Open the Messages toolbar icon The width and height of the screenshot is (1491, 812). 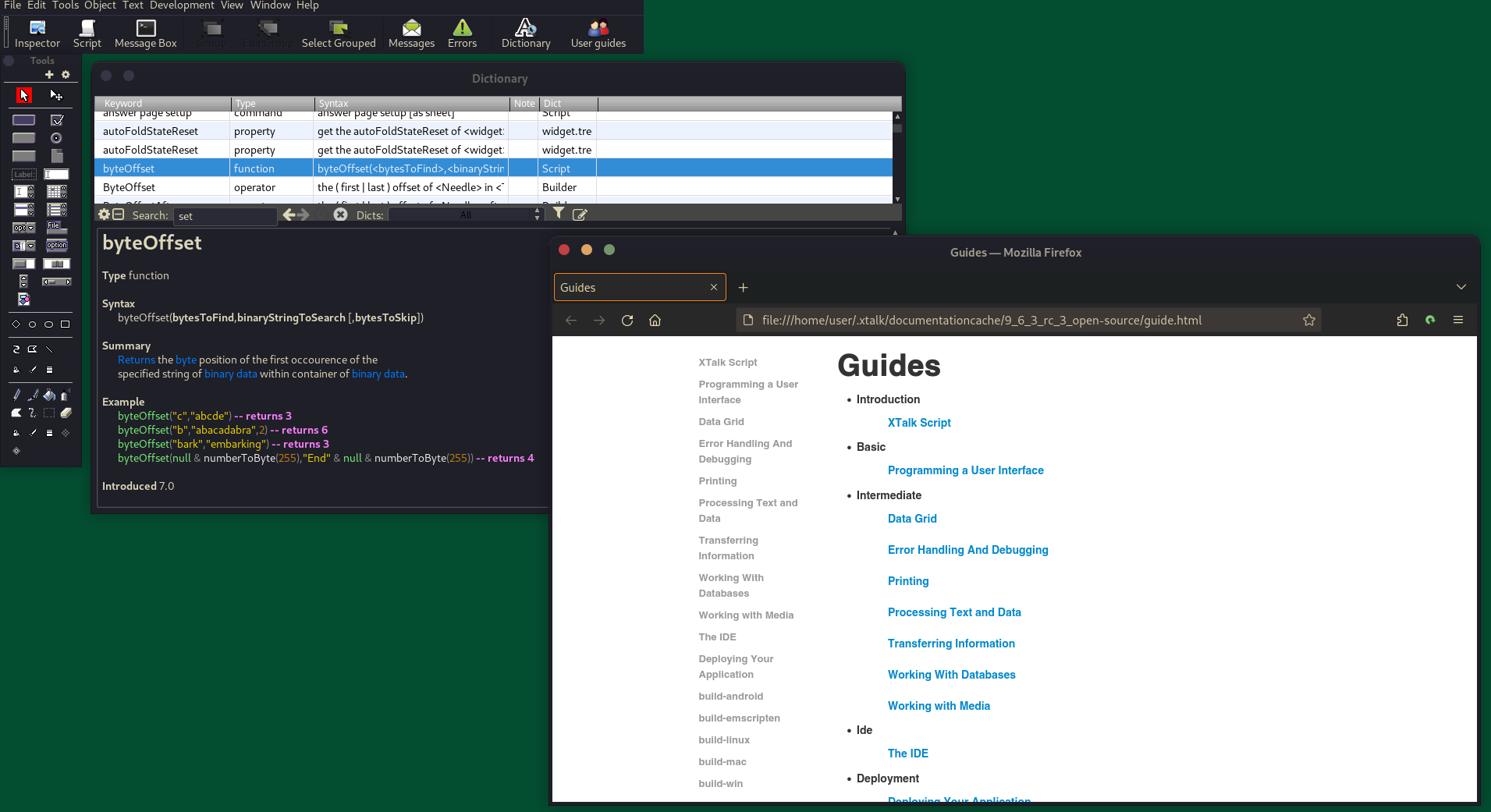pyautogui.click(x=411, y=34)
